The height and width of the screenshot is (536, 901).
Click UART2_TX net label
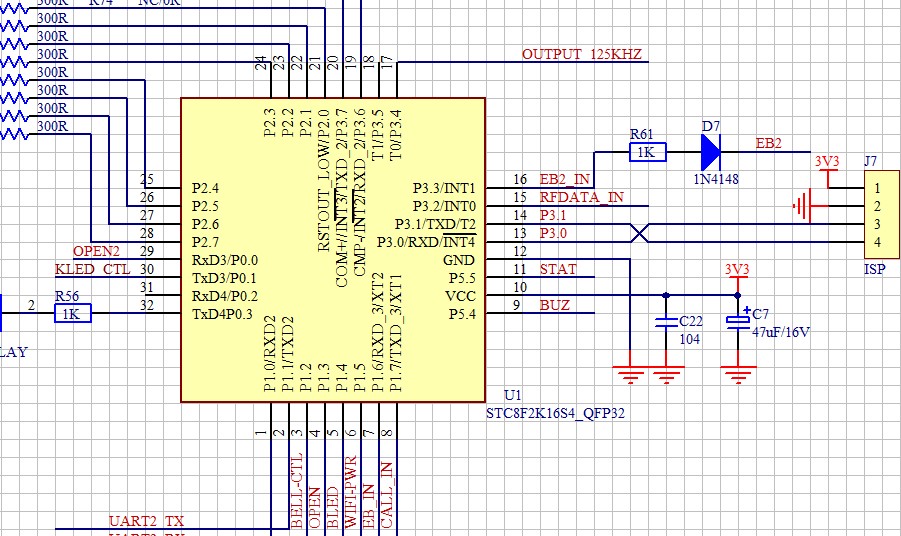147,521
